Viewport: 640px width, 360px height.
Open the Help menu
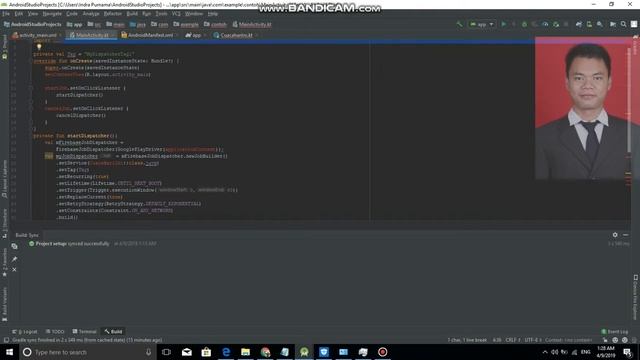pos(213,14)
